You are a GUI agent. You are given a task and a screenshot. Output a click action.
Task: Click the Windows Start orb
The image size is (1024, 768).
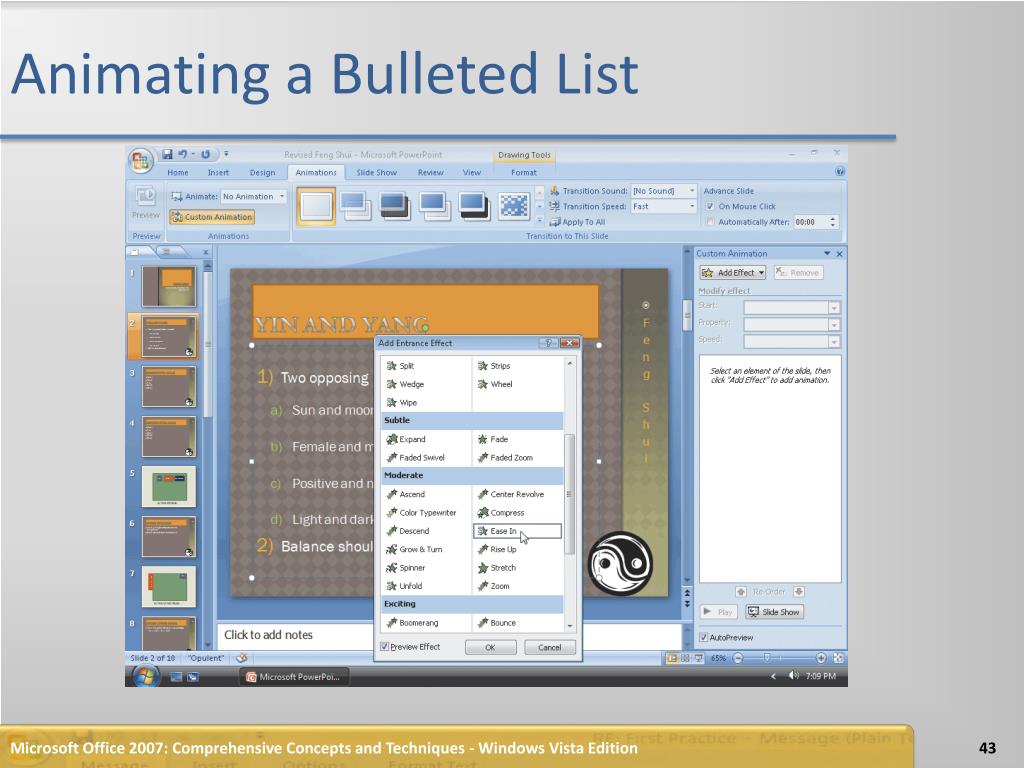tap(145, 676)
